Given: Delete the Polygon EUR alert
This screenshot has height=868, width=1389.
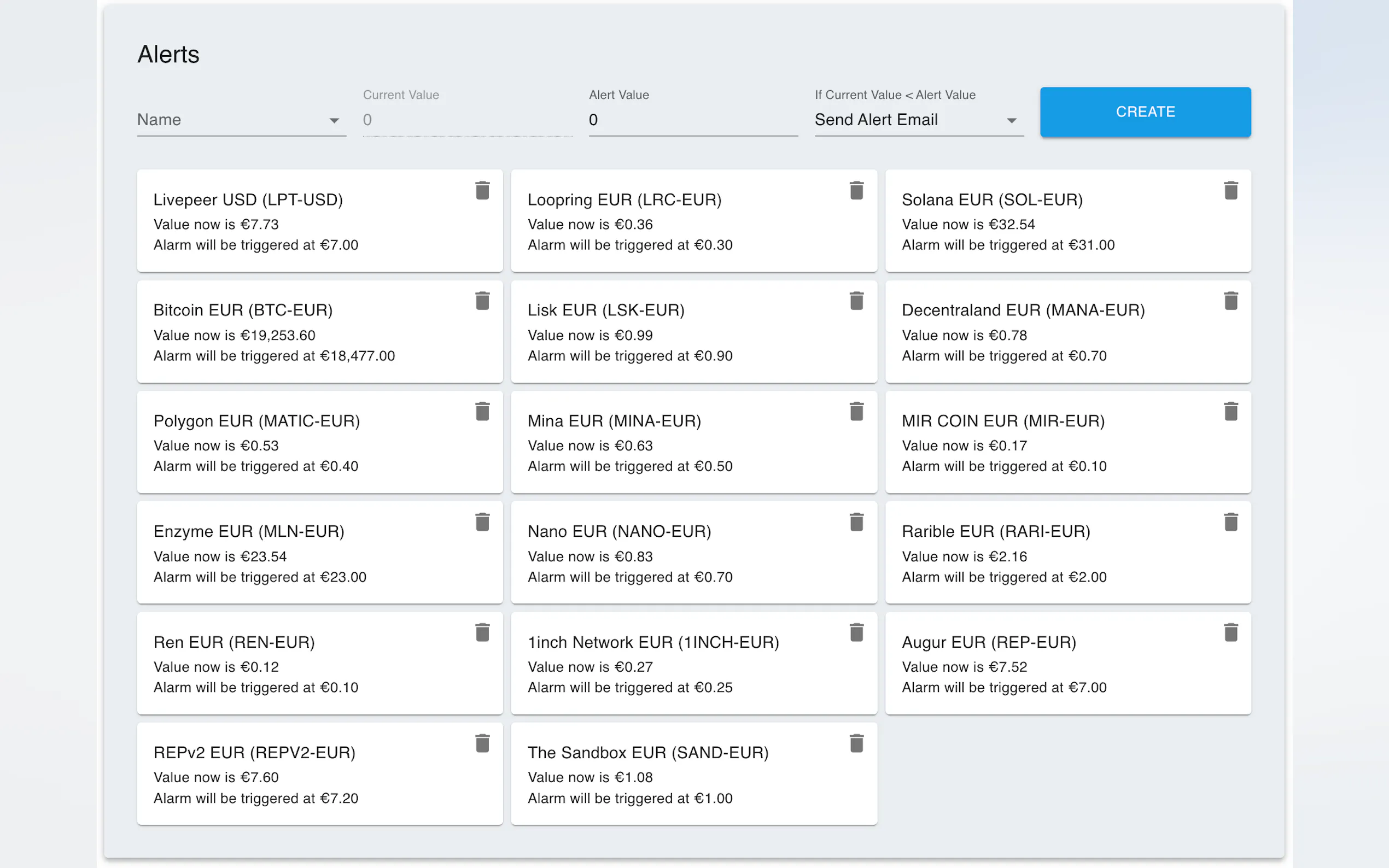Looking at the screenshot, I should (482, 412).
